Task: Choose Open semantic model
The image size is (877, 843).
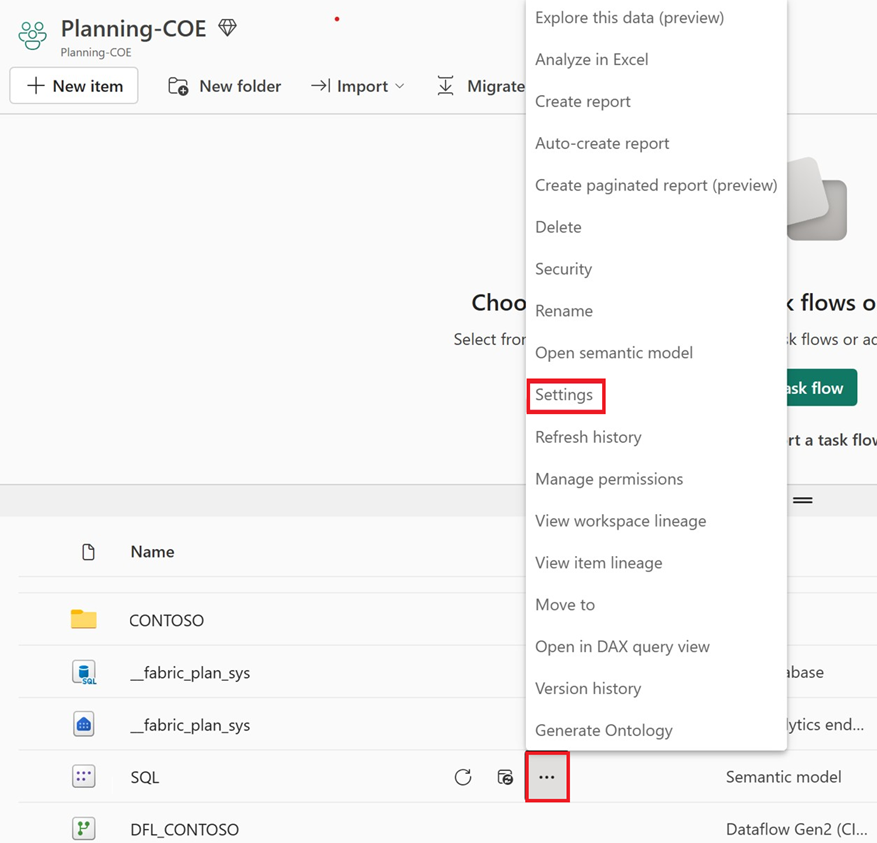Action: pos(614,353)
